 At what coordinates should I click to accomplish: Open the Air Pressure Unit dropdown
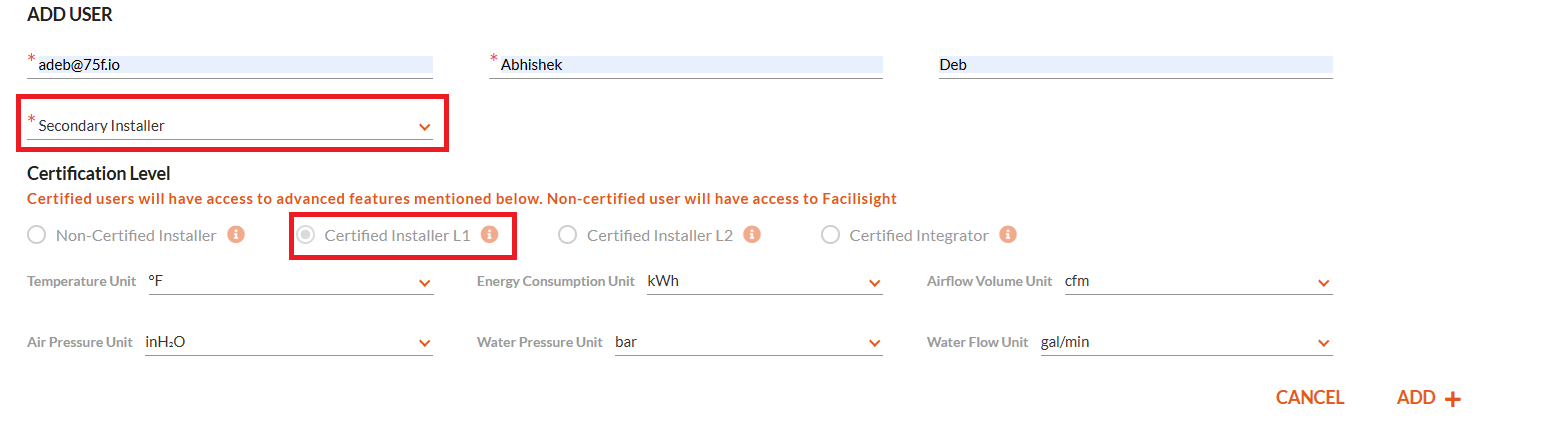click(x=288, y=343)
